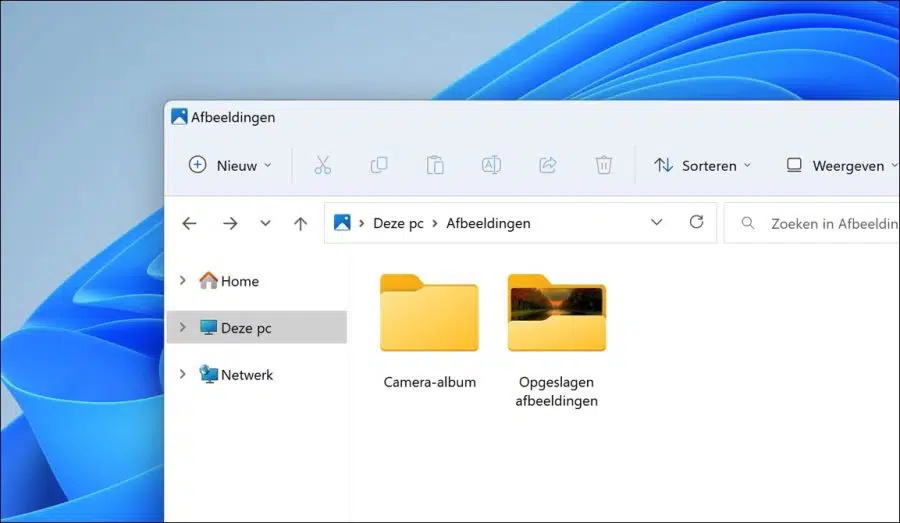Image resolution: width=900 pixels, height=523 pixels.
Task: Click the Cut scissors icon
Action: pos(323,165)
